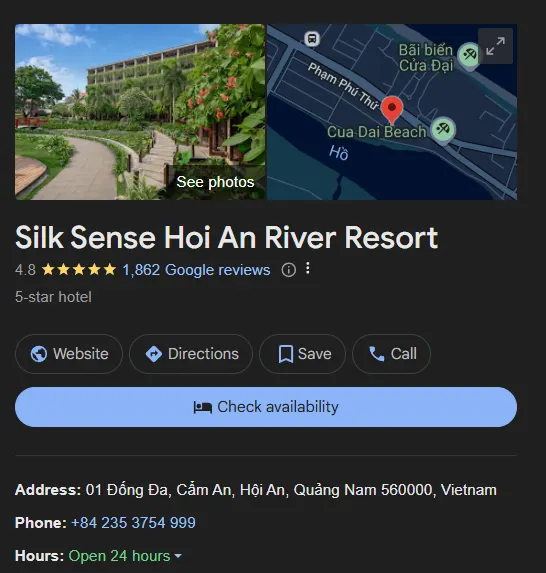Click the red location pin on map
Screen dimensions: 546x573
[x=392, y=110]
